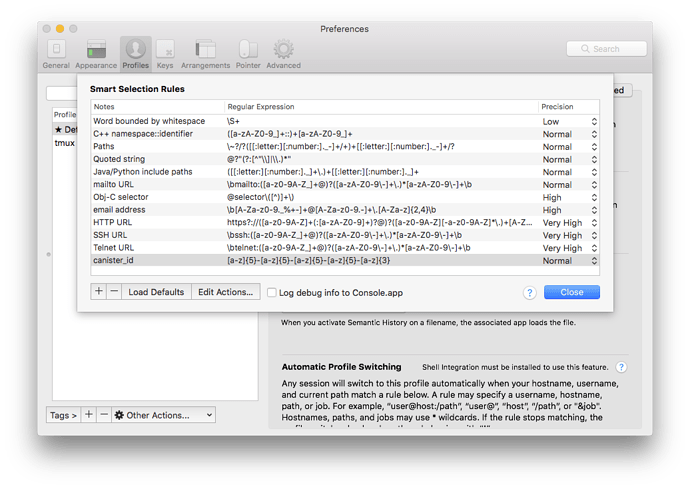Select the 'Quoted string' rule note

coord(119,159)
